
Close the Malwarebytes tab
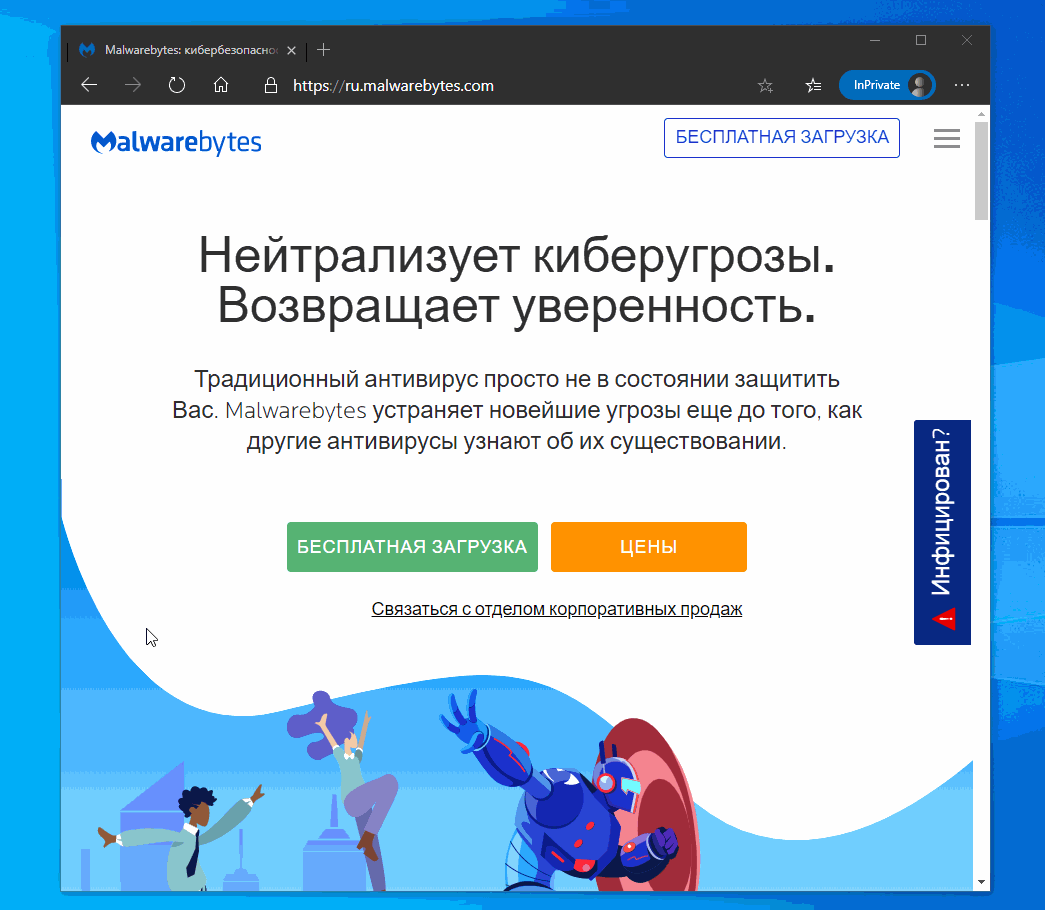291,50
